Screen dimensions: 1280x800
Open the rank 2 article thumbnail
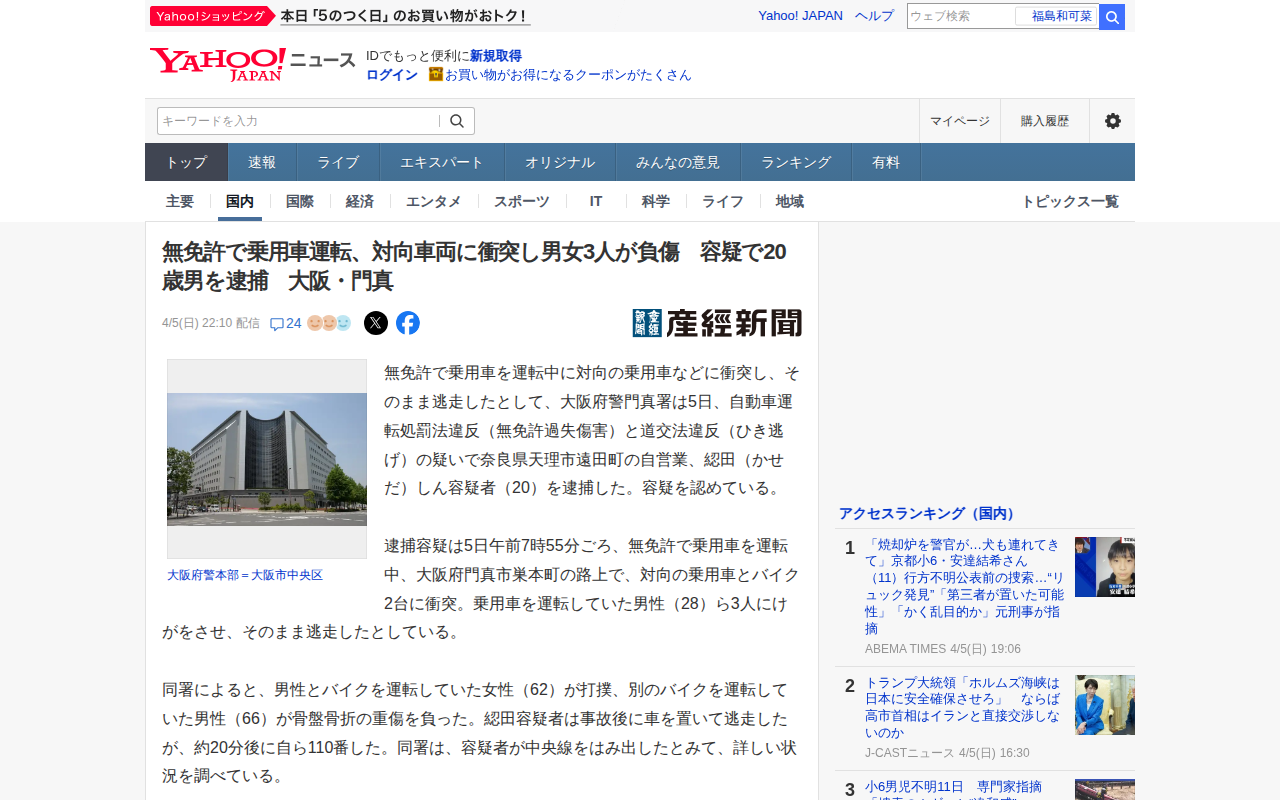1105,705
